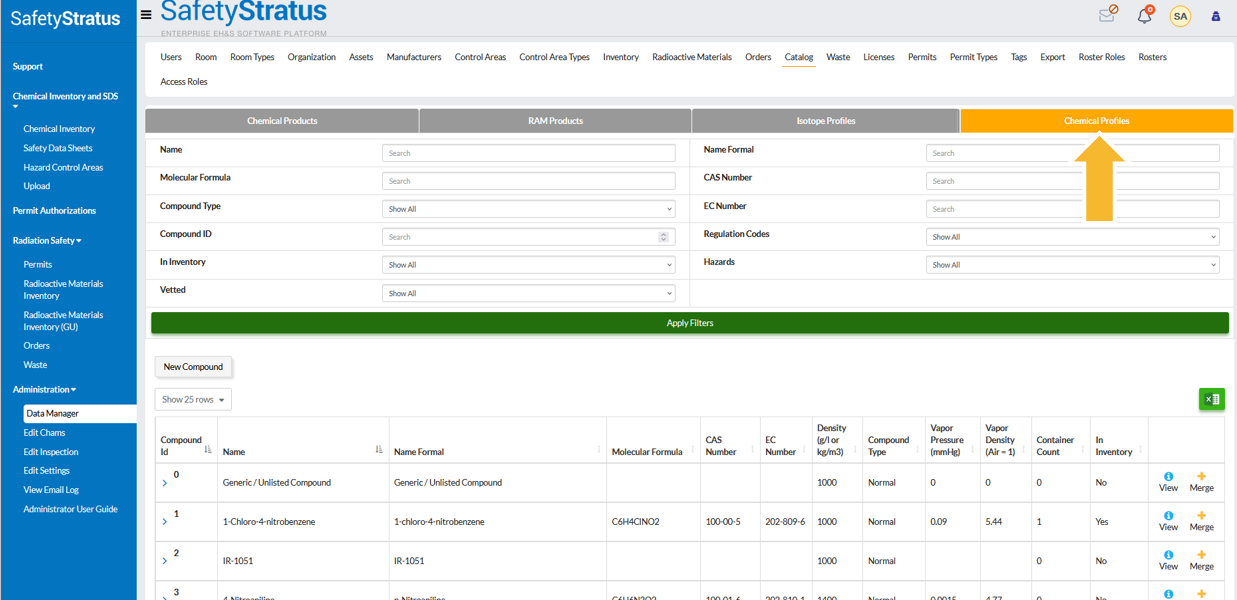
Task: Collapse Chemical Inventory and SDS section
Action: tap(64, 100)
